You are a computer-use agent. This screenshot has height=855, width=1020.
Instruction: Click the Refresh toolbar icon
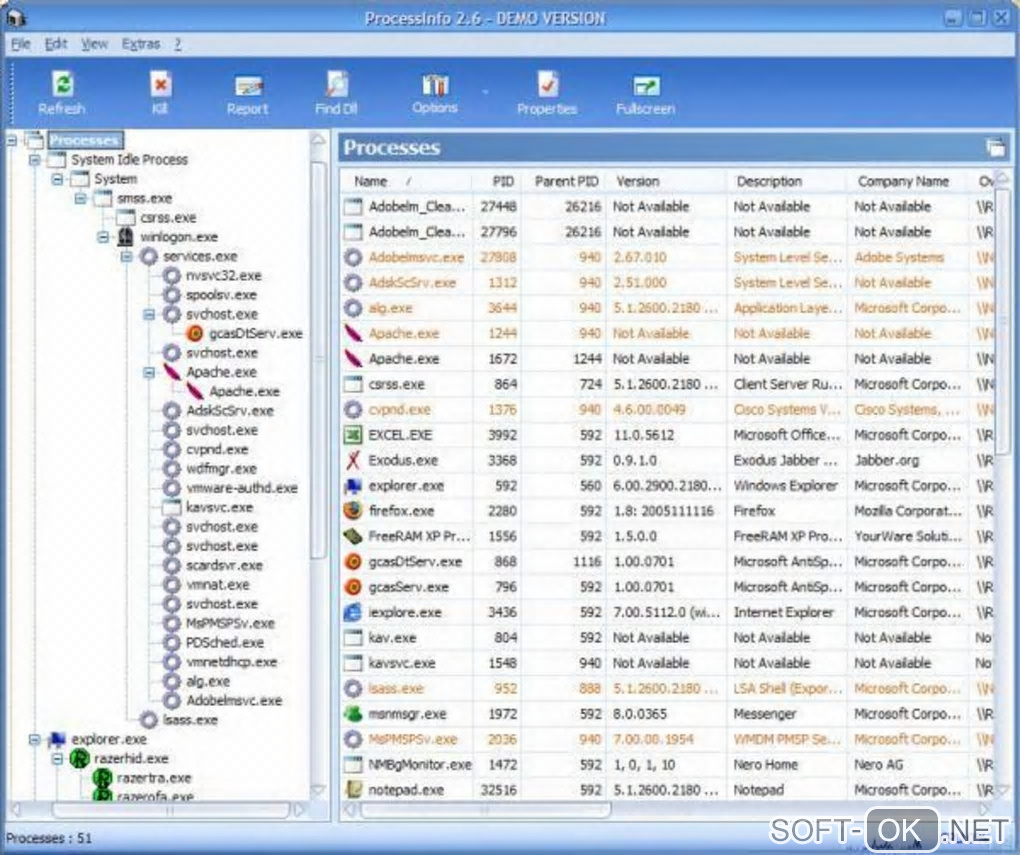tap(62, 85)
